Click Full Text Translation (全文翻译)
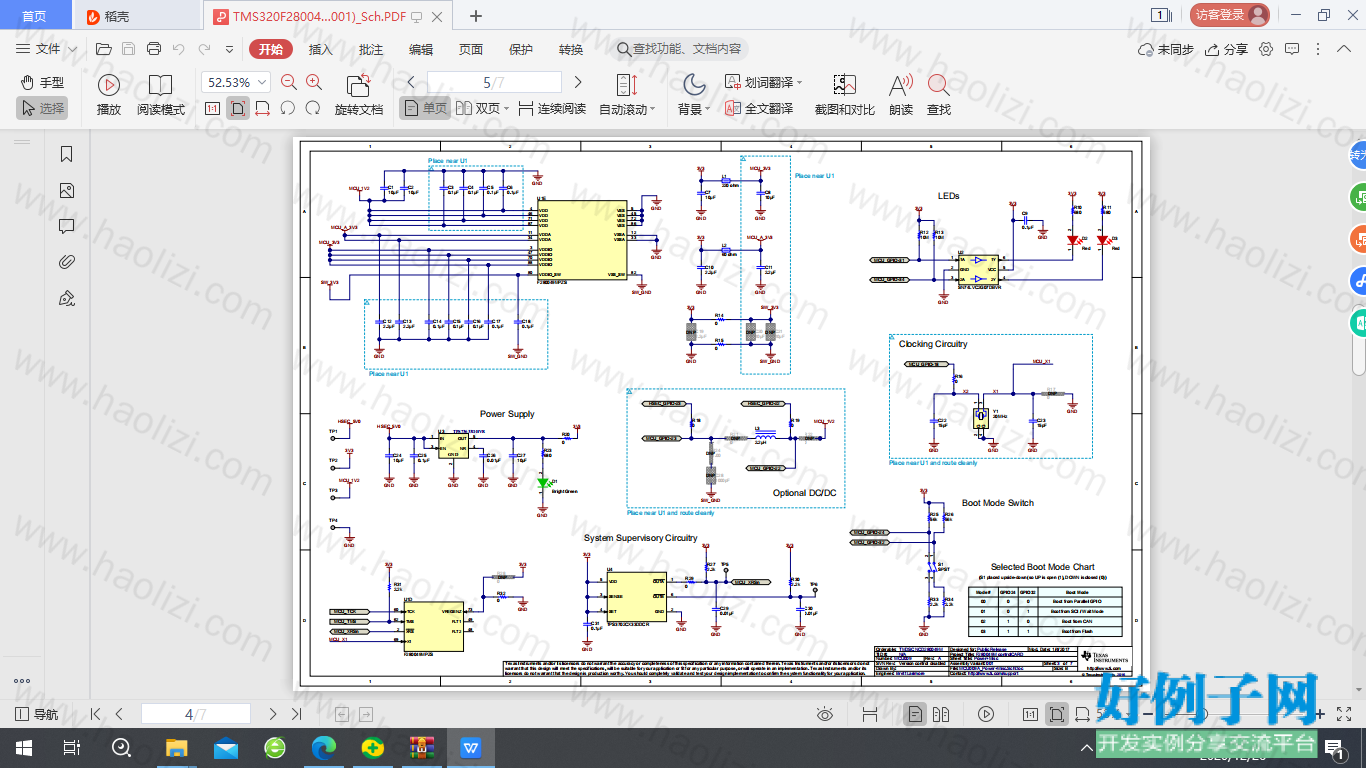This screenshot has height=768, width=1366. pyautogui.click(x=759, y=108)
